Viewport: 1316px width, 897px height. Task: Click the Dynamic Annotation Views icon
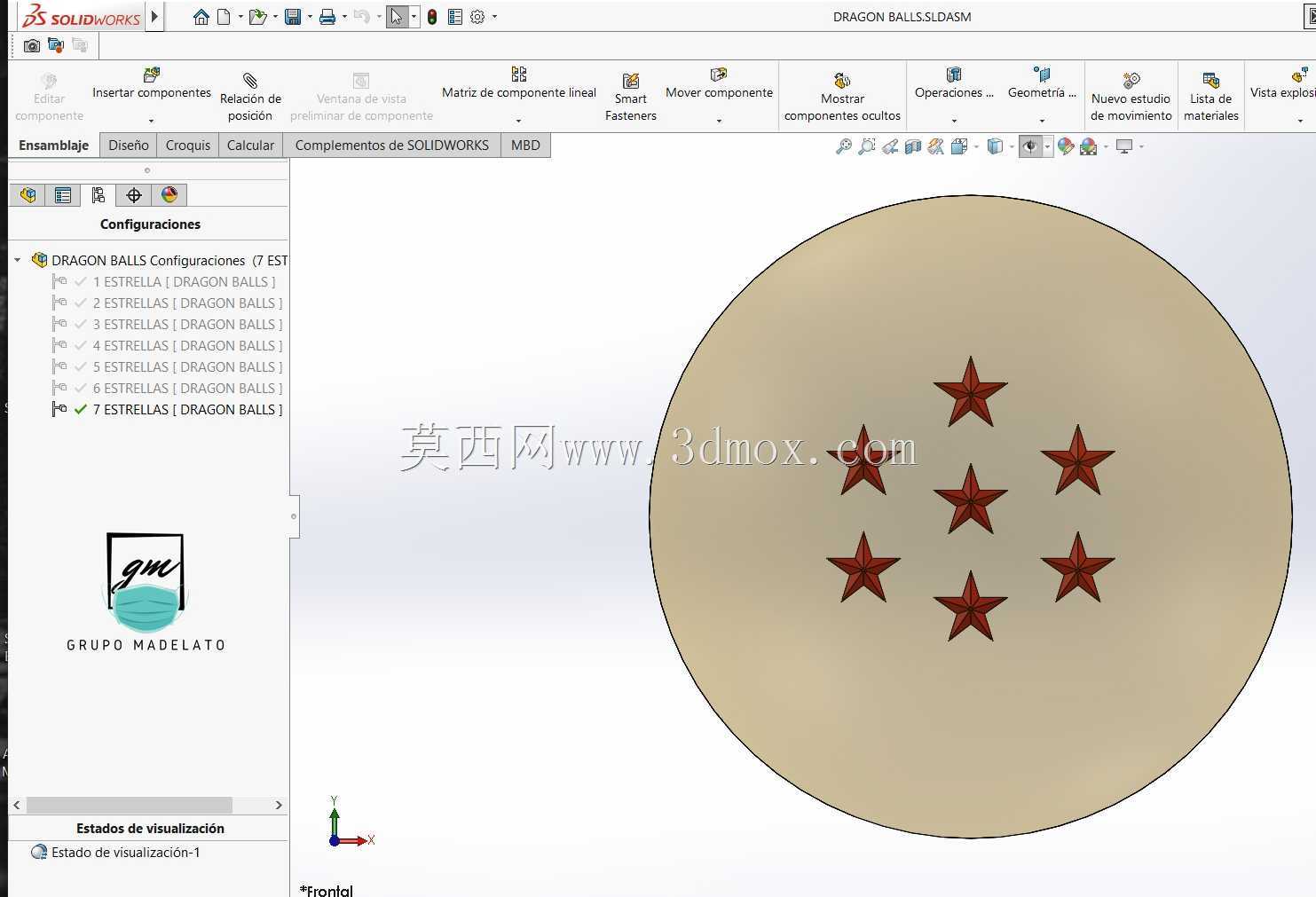click(936, 146)
